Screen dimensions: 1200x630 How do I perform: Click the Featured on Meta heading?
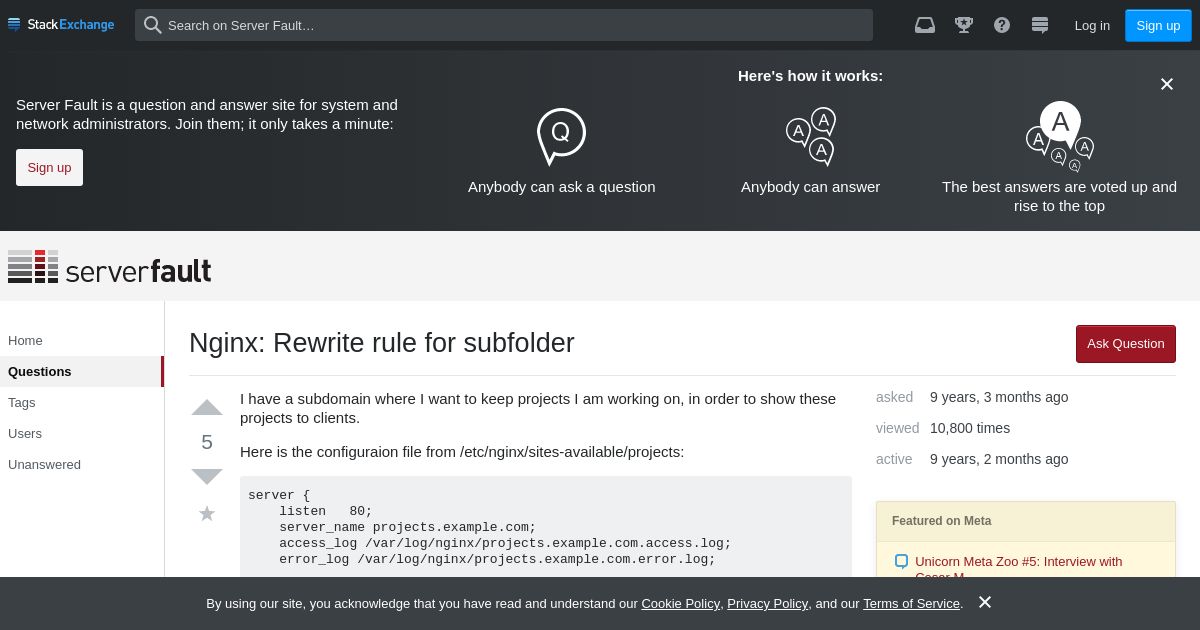click(x=942, y=521)
